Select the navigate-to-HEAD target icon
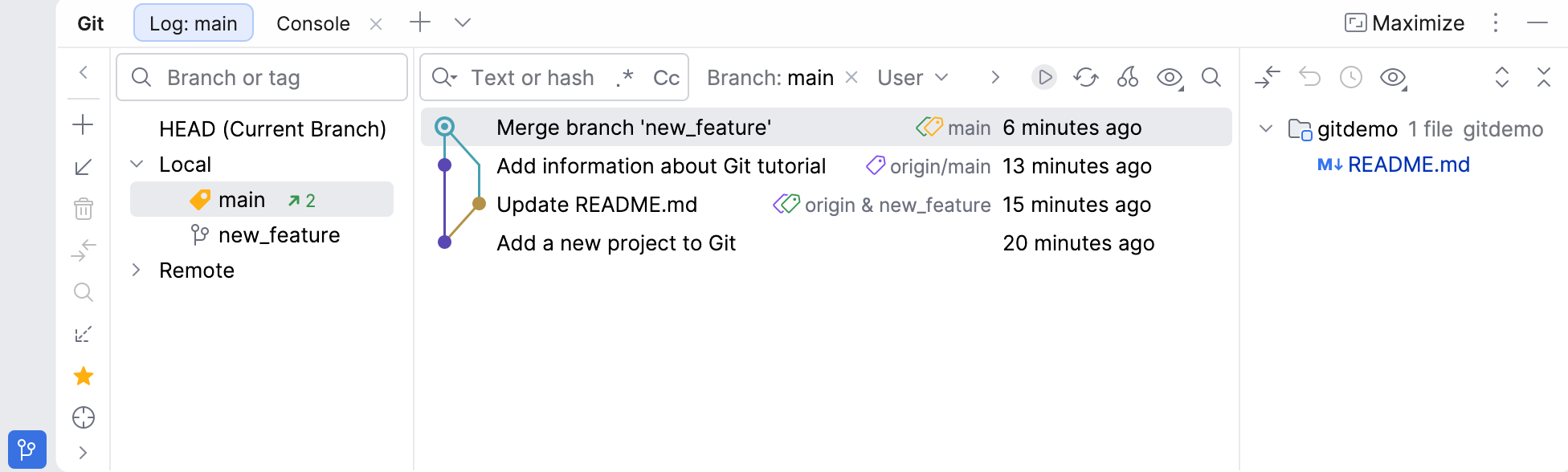Image resolution: width=1568 pixels, height=472 pixels. click(x=84, y=417)
